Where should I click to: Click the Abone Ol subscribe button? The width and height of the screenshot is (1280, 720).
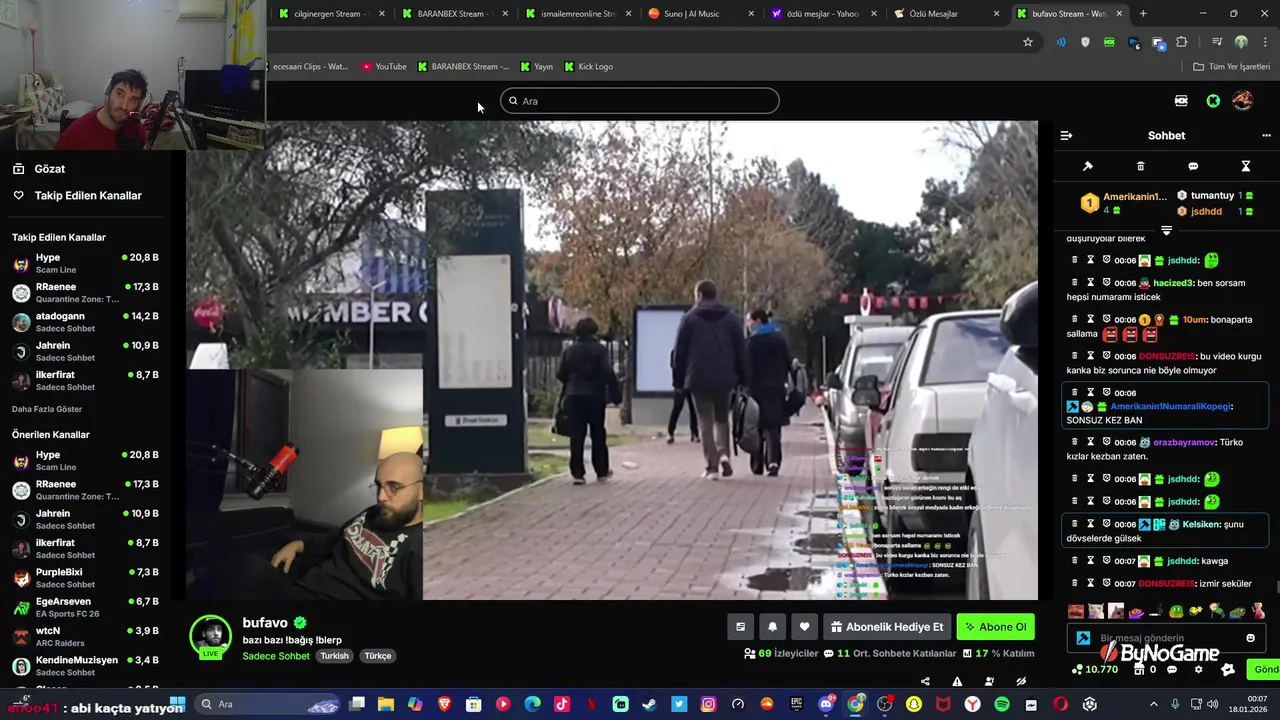pyautogui.click(x=995, y=627)
